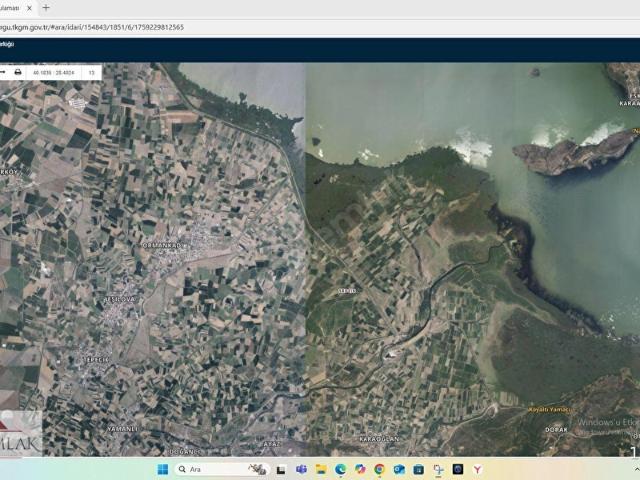
Task: Open Microsoft Teams from the taskbar
Action: click(x=301, y=469)
